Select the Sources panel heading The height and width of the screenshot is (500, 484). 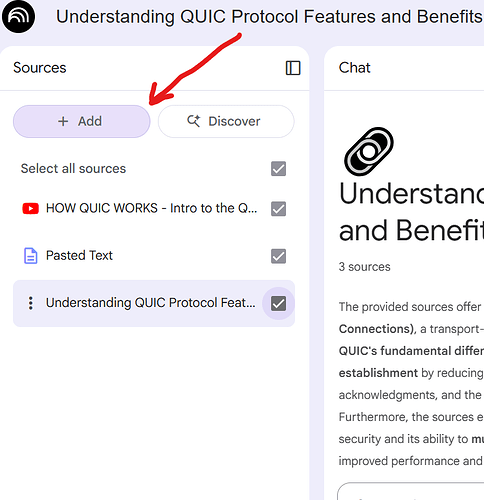pyautogui.click(x=40, y=68)
